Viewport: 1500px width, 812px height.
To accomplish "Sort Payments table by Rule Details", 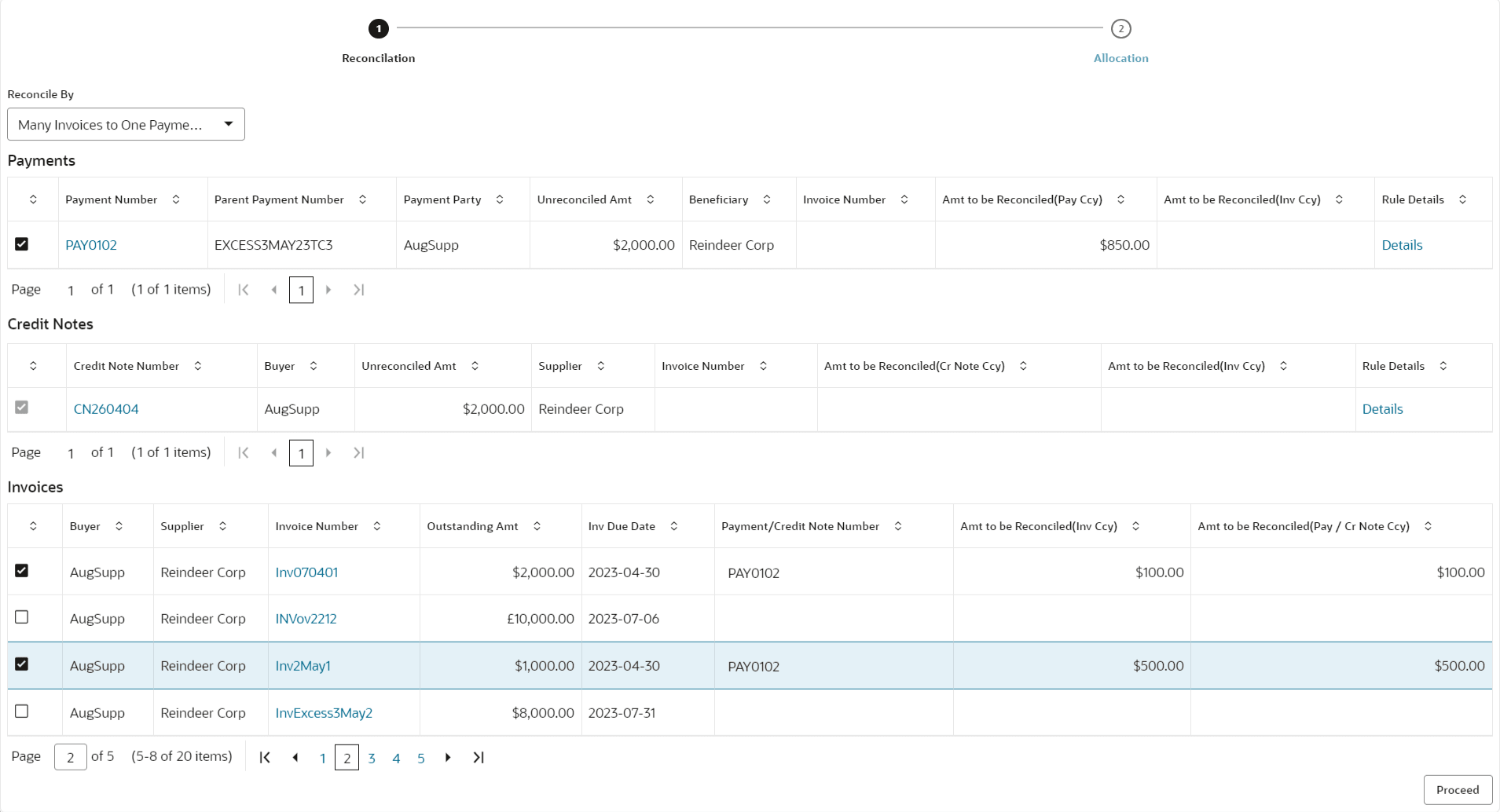I will tap(1463, 199).
